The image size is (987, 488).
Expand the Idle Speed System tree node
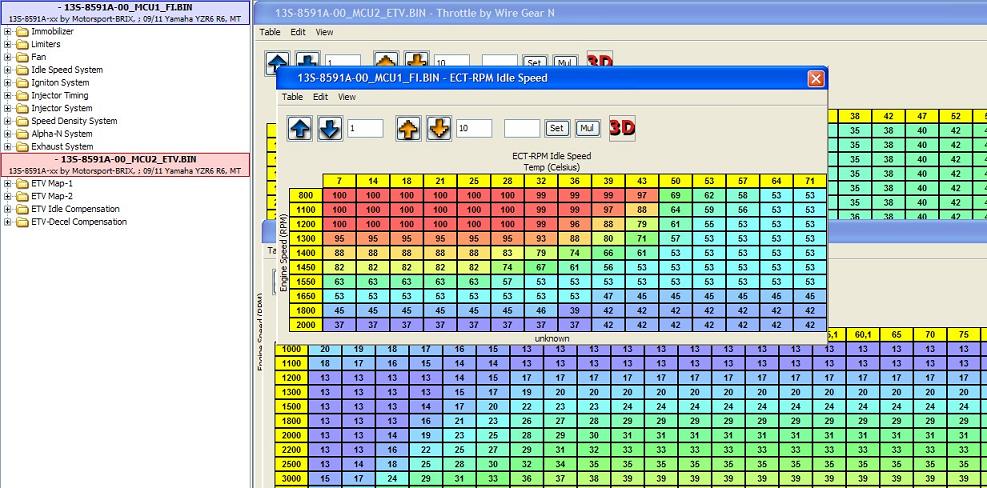(x=8, y=70)
